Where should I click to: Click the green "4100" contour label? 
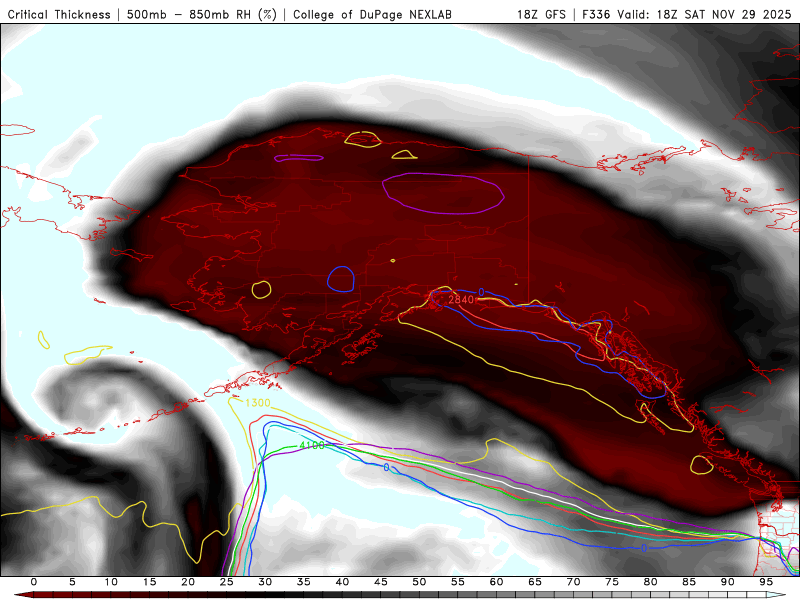coord(312,445)
